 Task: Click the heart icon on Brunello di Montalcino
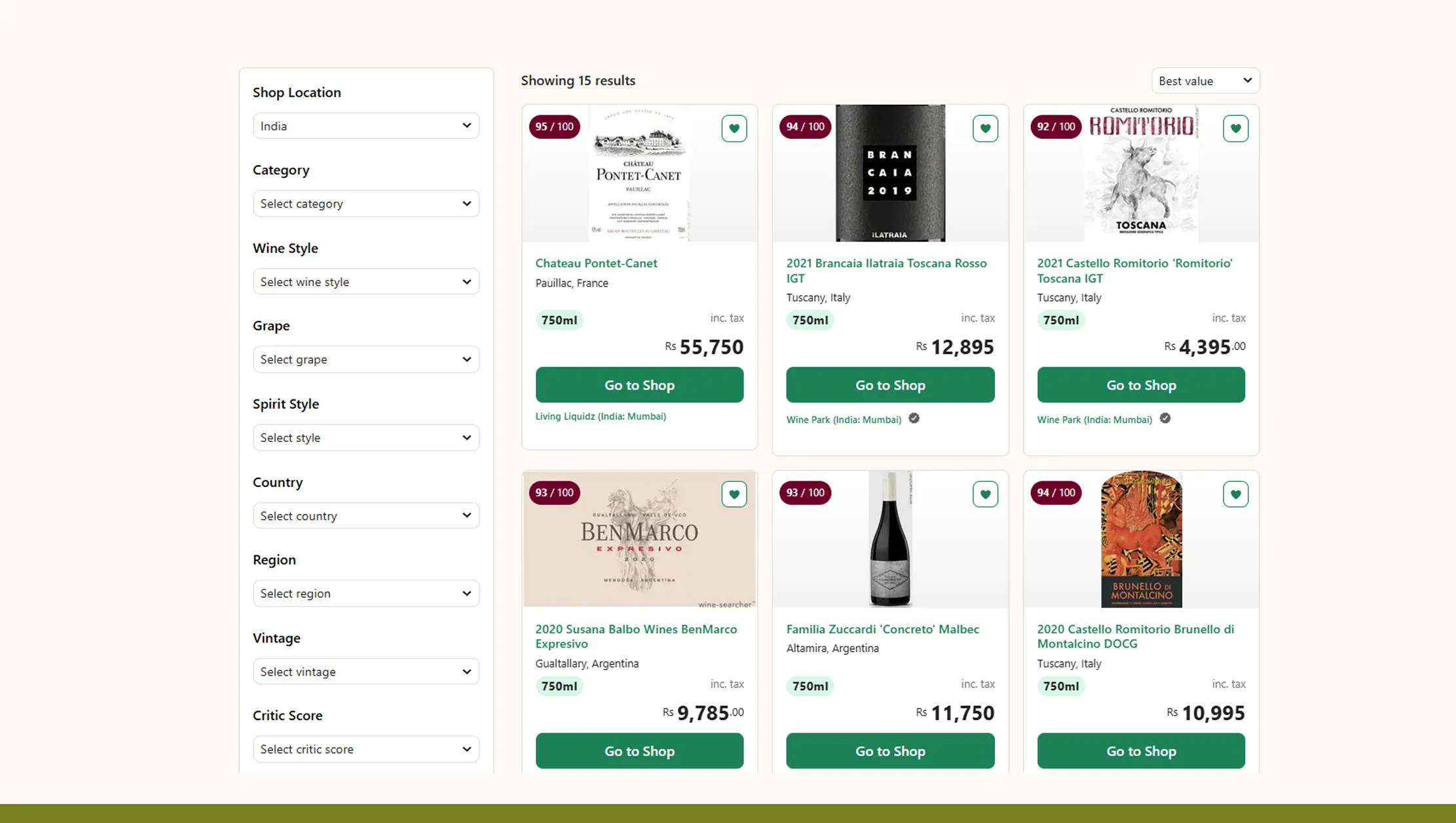tap(1236, 494)
